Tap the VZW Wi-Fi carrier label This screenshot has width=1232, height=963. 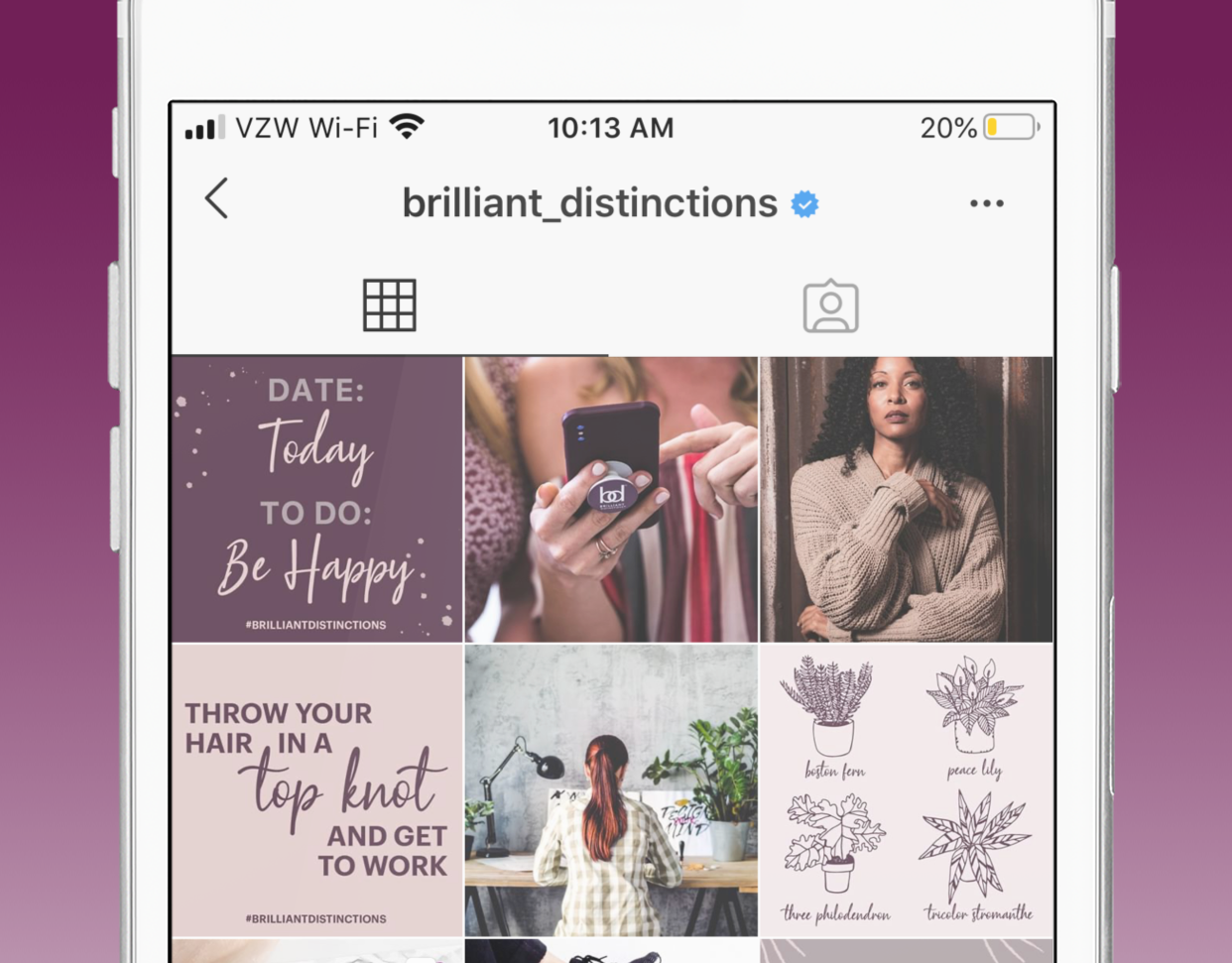pos(307,128)
